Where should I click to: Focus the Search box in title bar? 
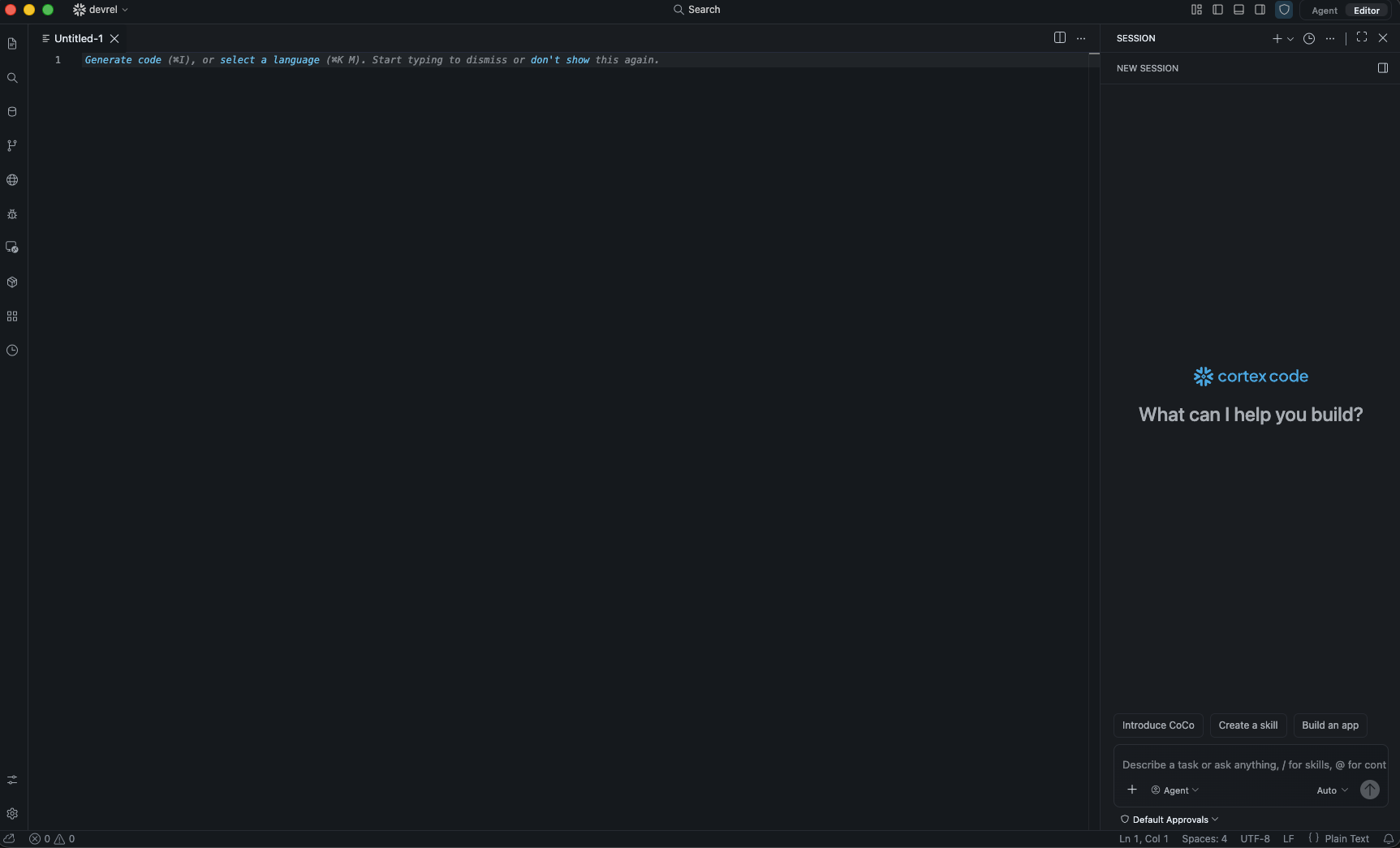(697, 10)
